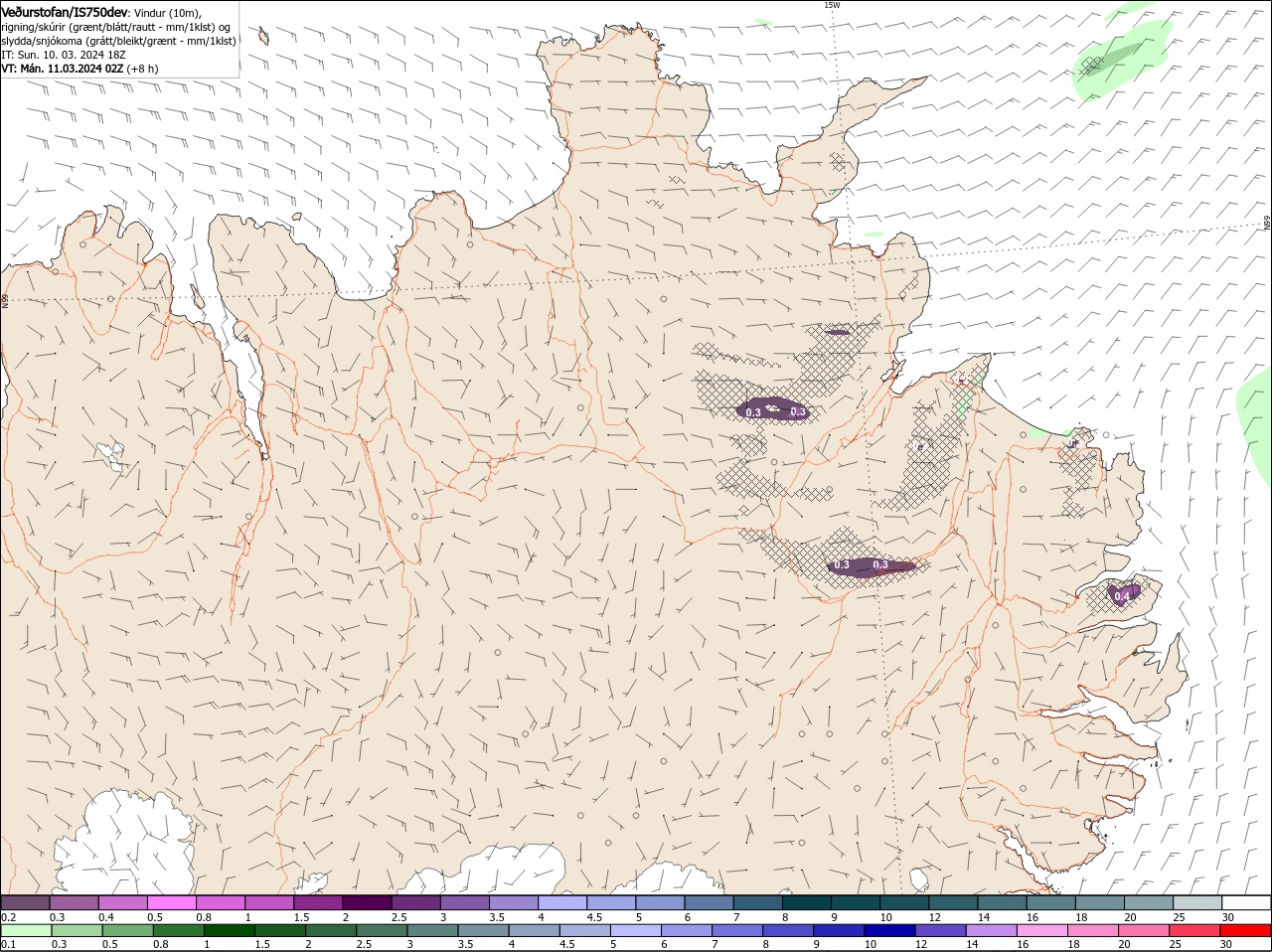The height and width of the screenshot is (952, 1272).
Task: Click the '(+8 h)' forecast offset text
Action: [144, 69]
